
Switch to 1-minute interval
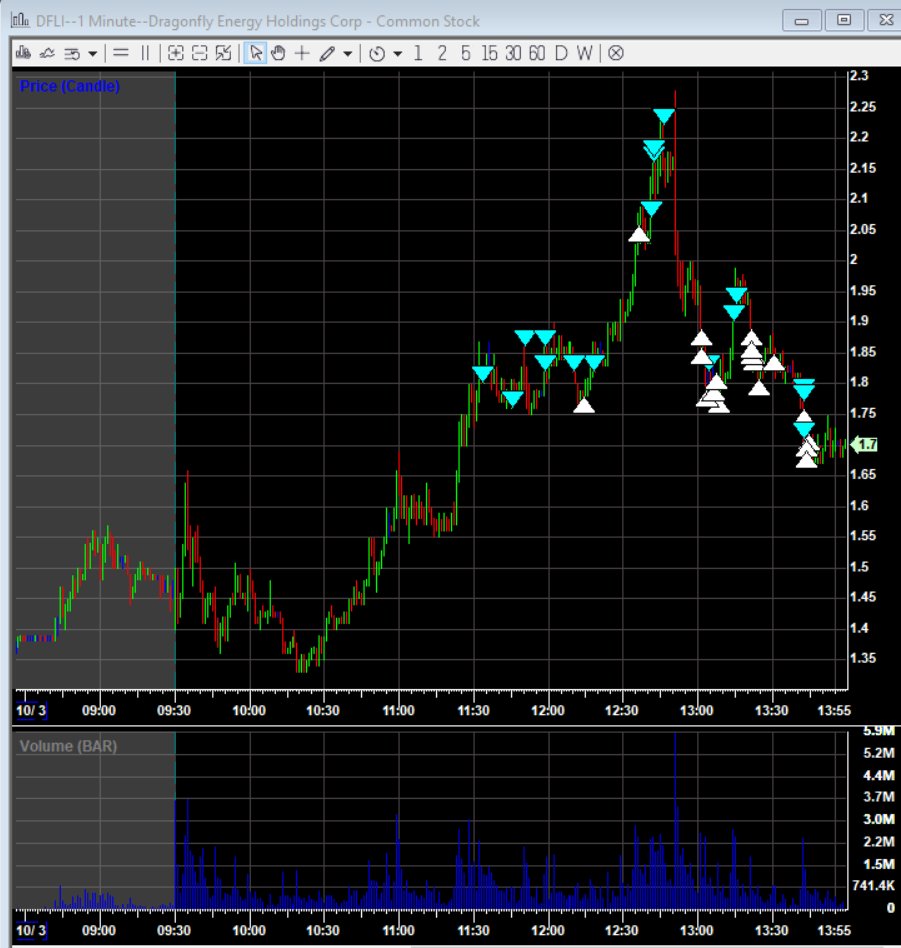click(418, 53)
